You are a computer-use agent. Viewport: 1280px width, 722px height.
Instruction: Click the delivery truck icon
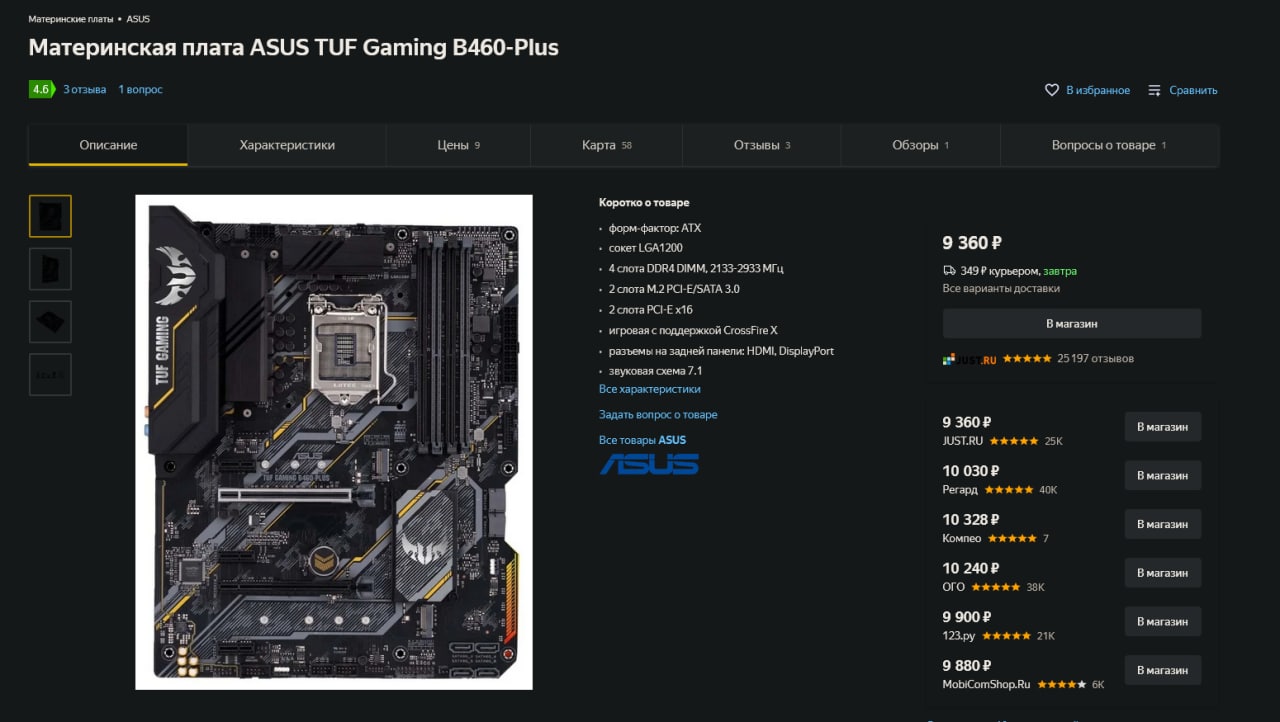pos(949,271)
